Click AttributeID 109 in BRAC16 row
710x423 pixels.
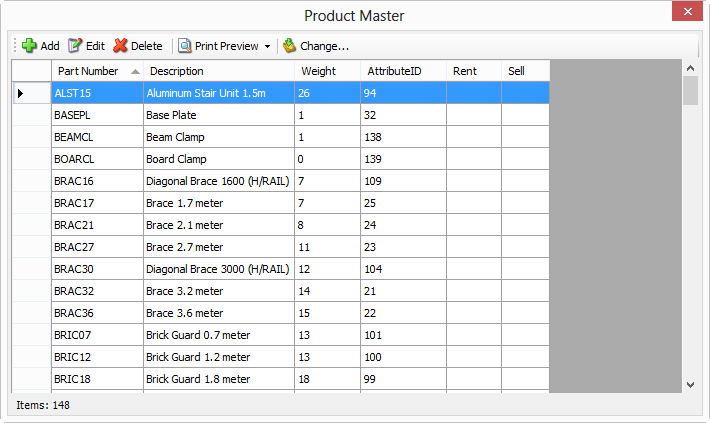coord(404,181)
